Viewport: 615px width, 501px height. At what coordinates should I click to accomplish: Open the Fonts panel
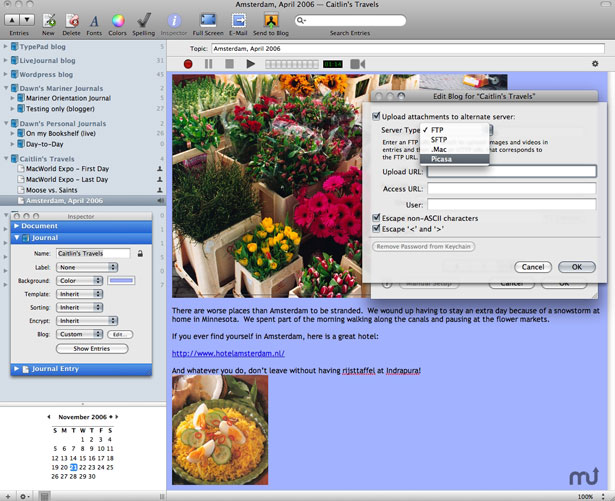tap(94, 21)
